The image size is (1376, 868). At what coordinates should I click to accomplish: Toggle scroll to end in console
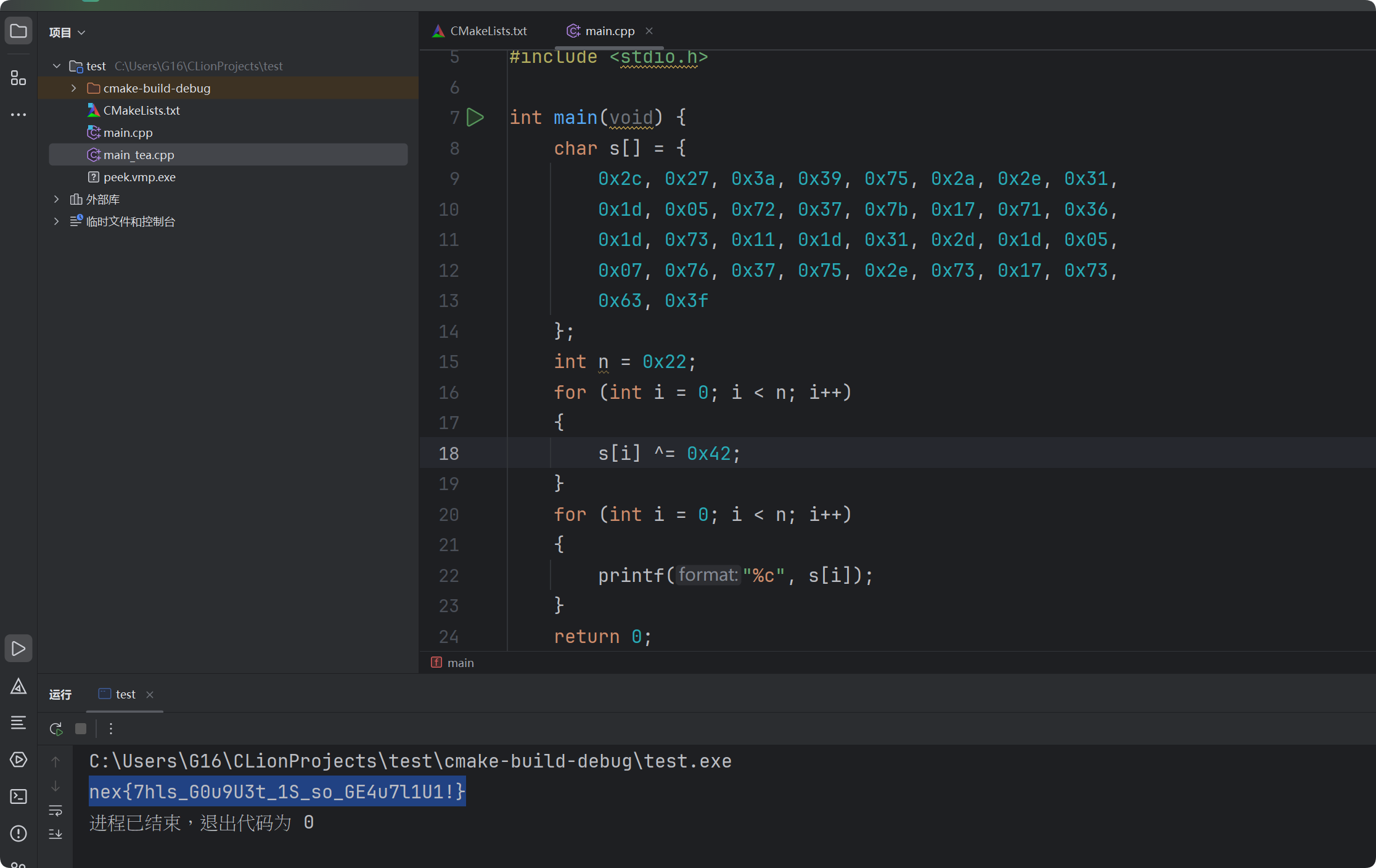55,833
